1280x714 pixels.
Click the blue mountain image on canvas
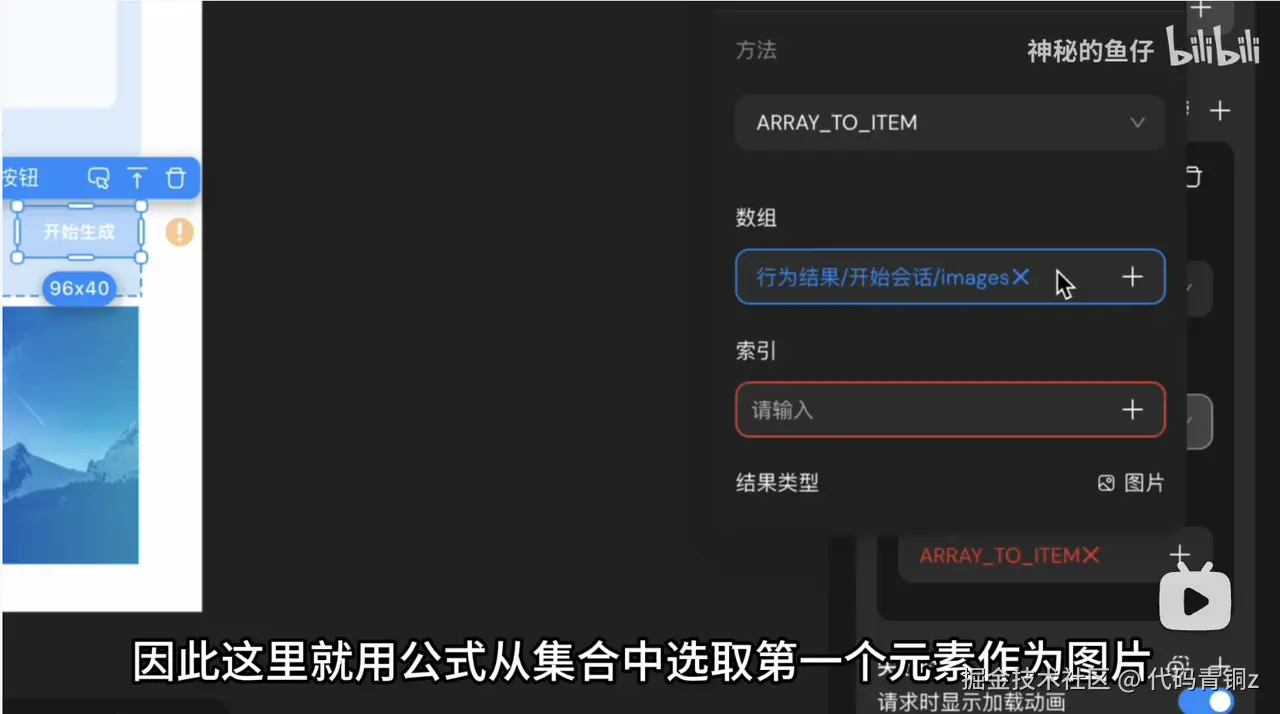point(70,435)
